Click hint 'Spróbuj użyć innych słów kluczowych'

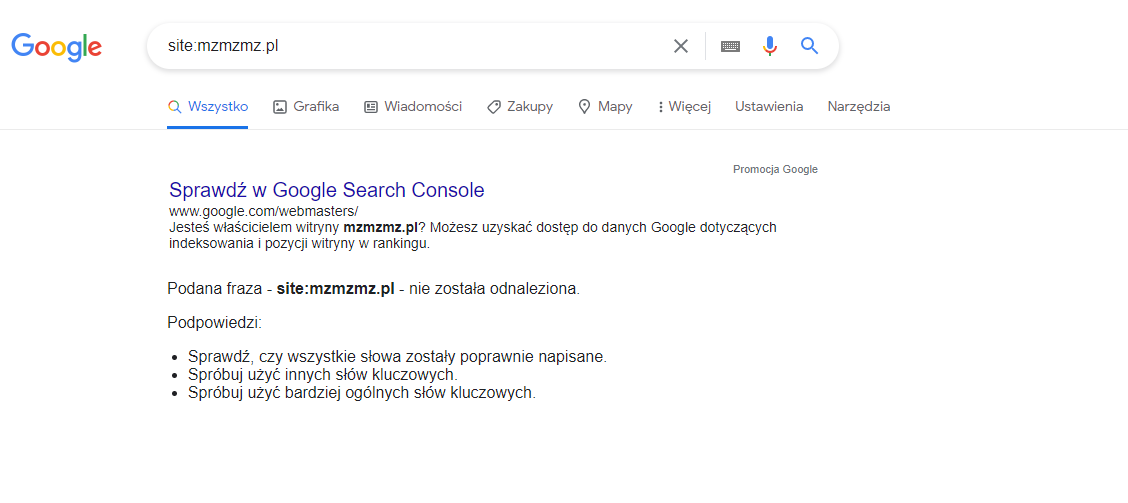tap(323, 375)
